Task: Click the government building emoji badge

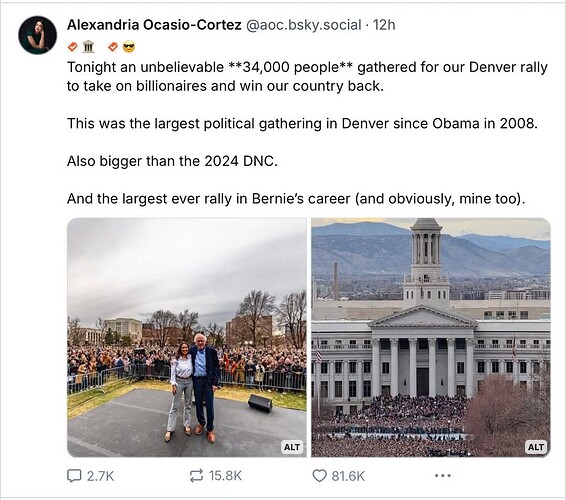Action: pyautogui.click(x=88, y=47)
